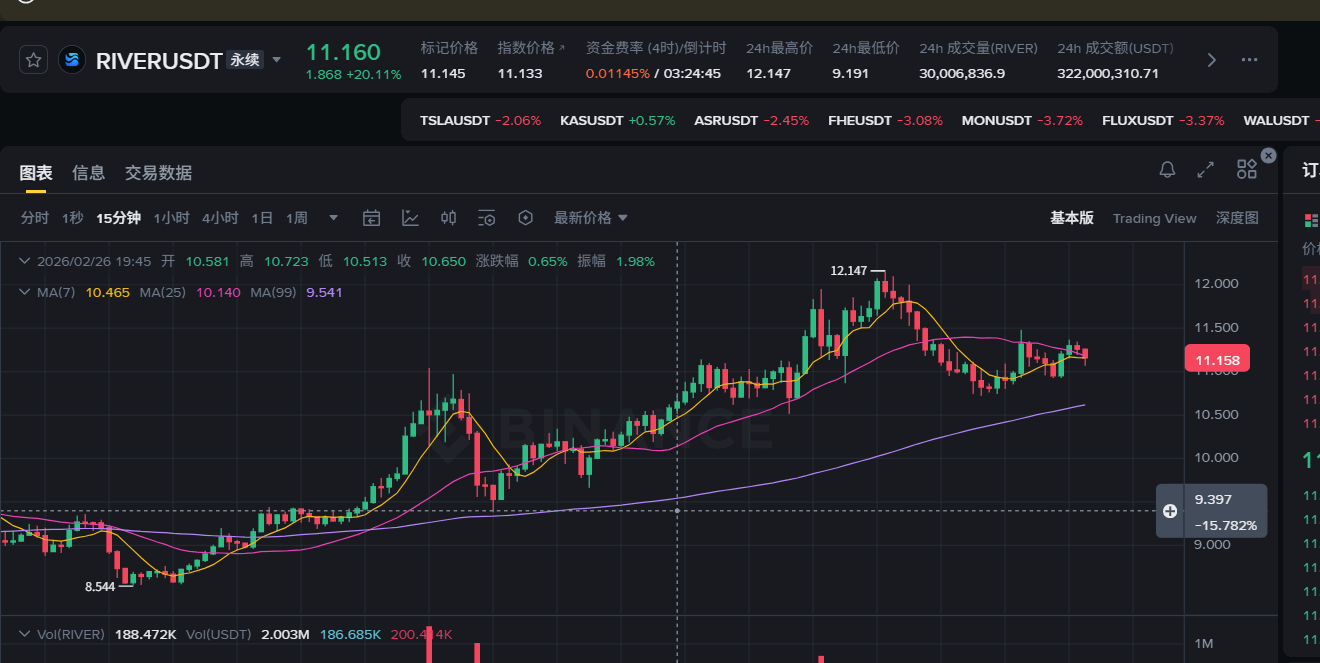Click the mark price 11.145 value
This screenshot has width=1320, height=663.
click(x=443, y=73)
